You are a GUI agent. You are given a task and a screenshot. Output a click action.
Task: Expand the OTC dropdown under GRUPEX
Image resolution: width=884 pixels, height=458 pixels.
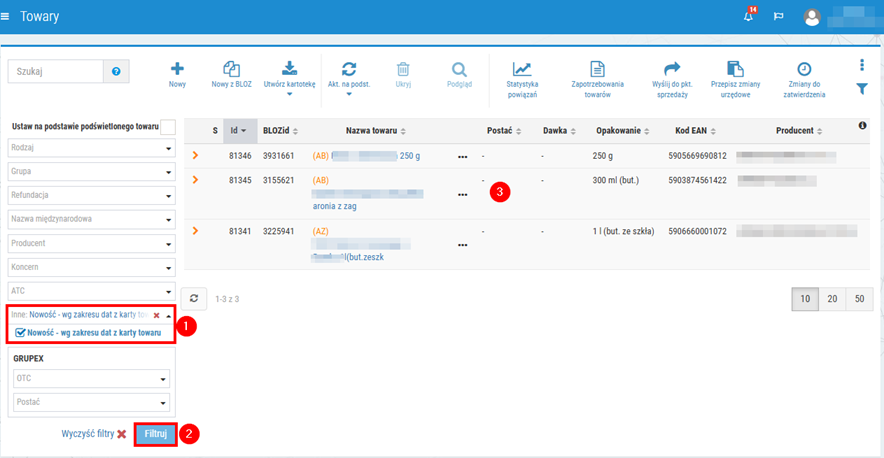91,379
